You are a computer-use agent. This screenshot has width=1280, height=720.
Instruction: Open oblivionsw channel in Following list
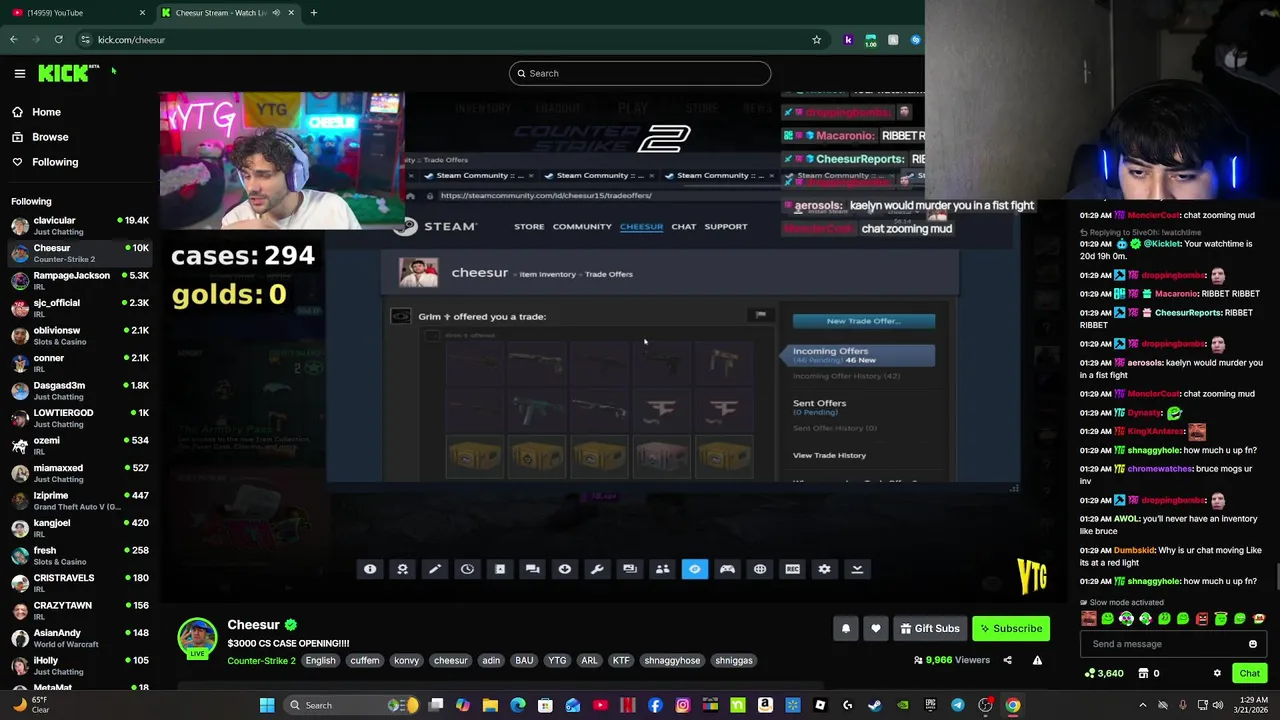[80, 336]
